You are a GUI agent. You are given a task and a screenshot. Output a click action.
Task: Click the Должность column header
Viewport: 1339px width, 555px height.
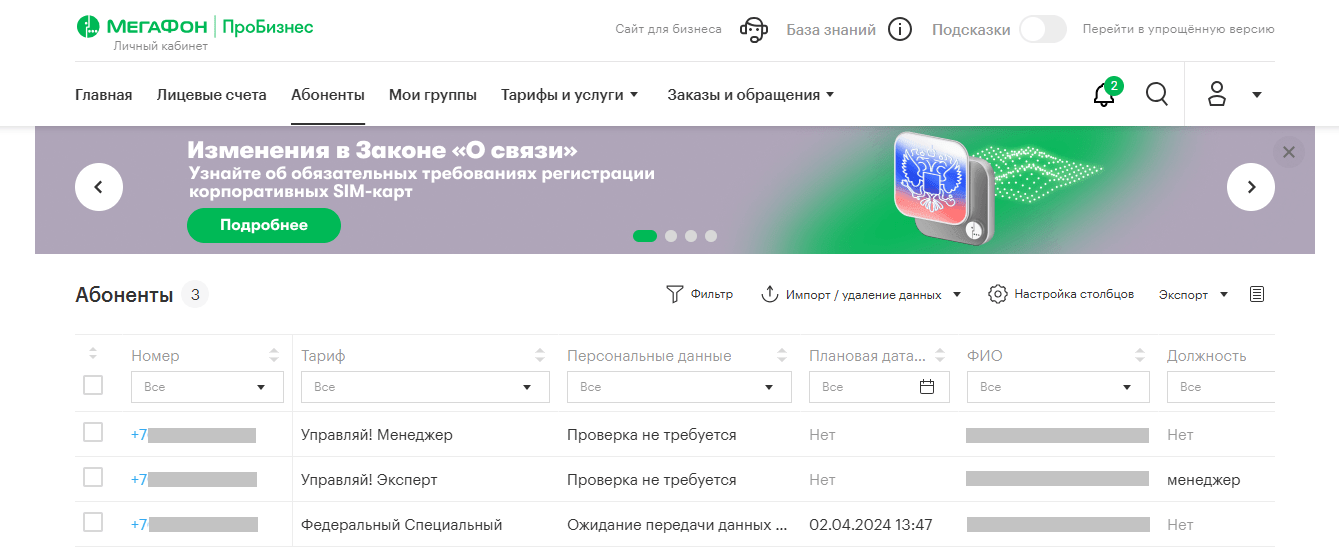[x=1207, y=356]
